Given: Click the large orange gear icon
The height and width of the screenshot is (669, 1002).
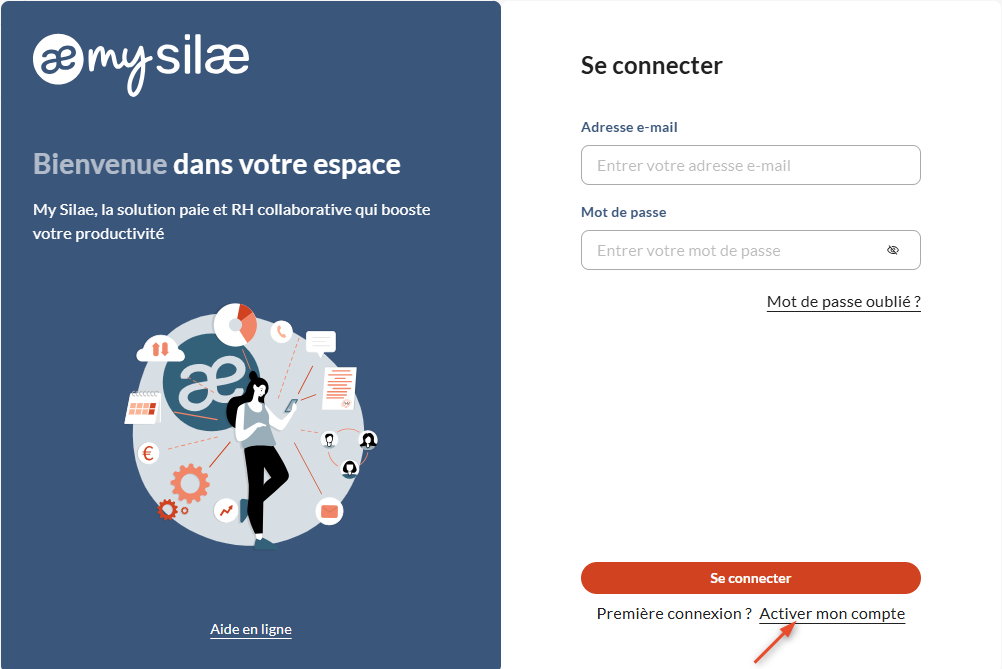Looking at the screenshot, I should pos(190,484).
